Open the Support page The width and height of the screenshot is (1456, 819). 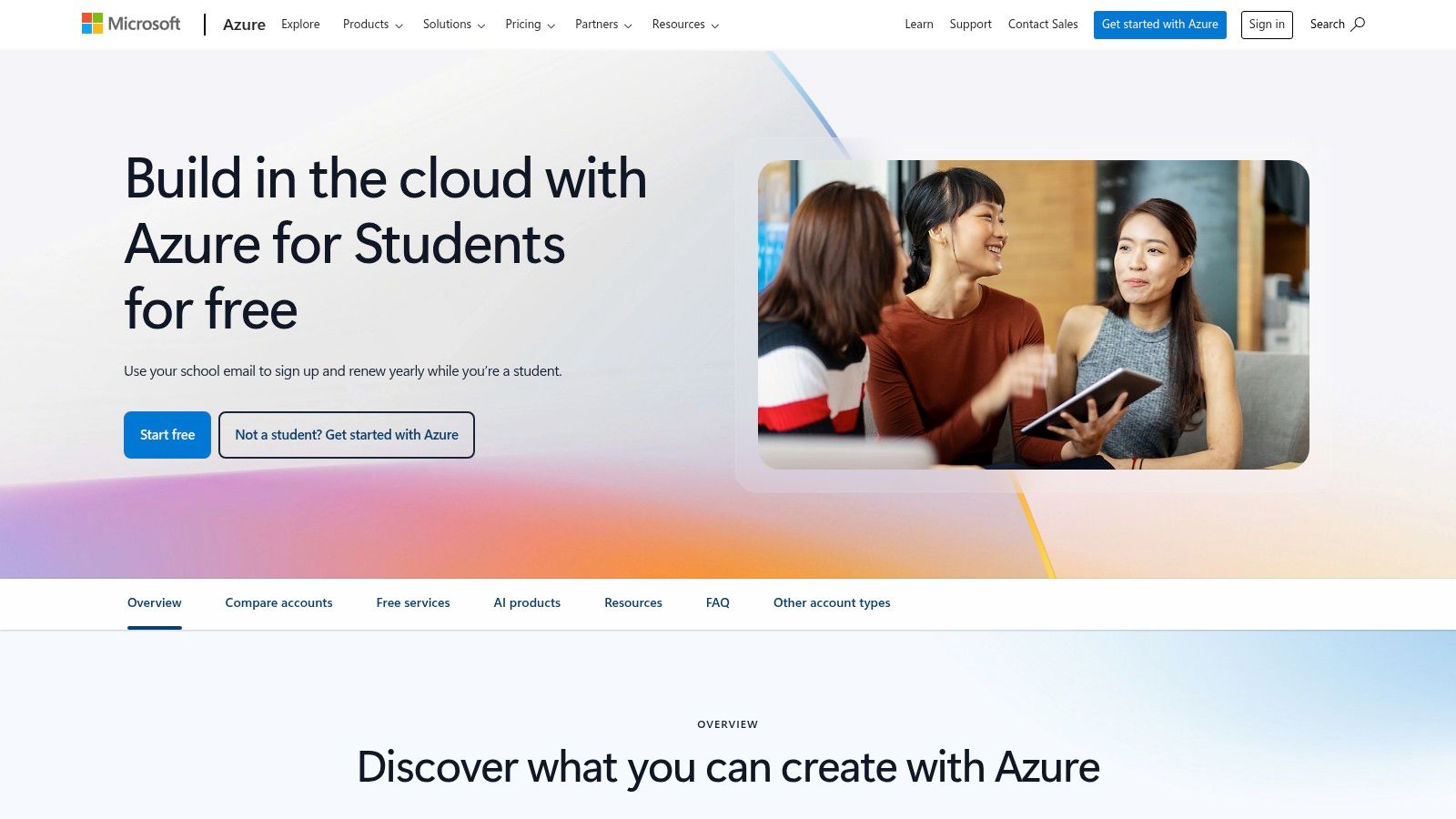(970, 25)
